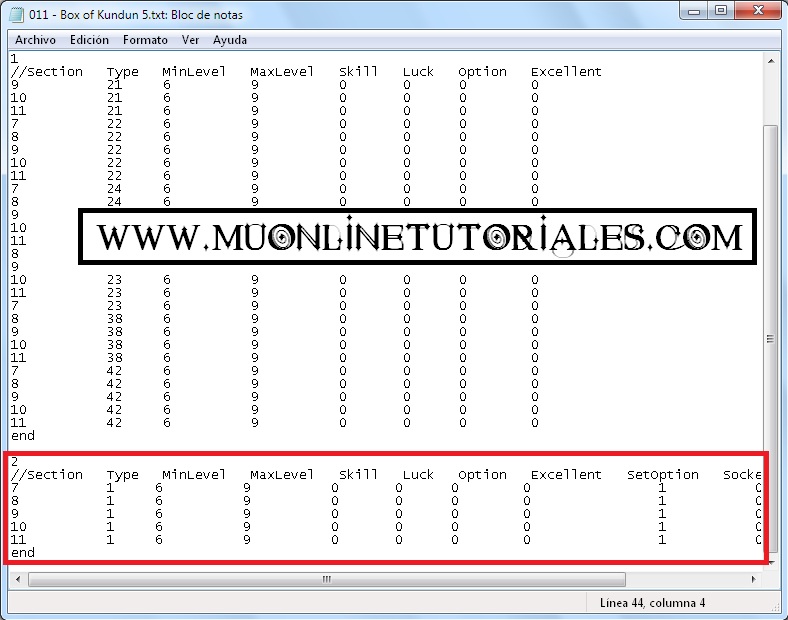Click the vertical scrollbar up arrow

coord(771,61)
